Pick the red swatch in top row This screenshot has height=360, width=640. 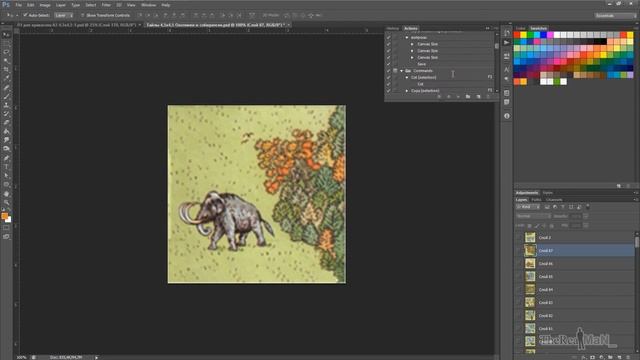(517, 35)
